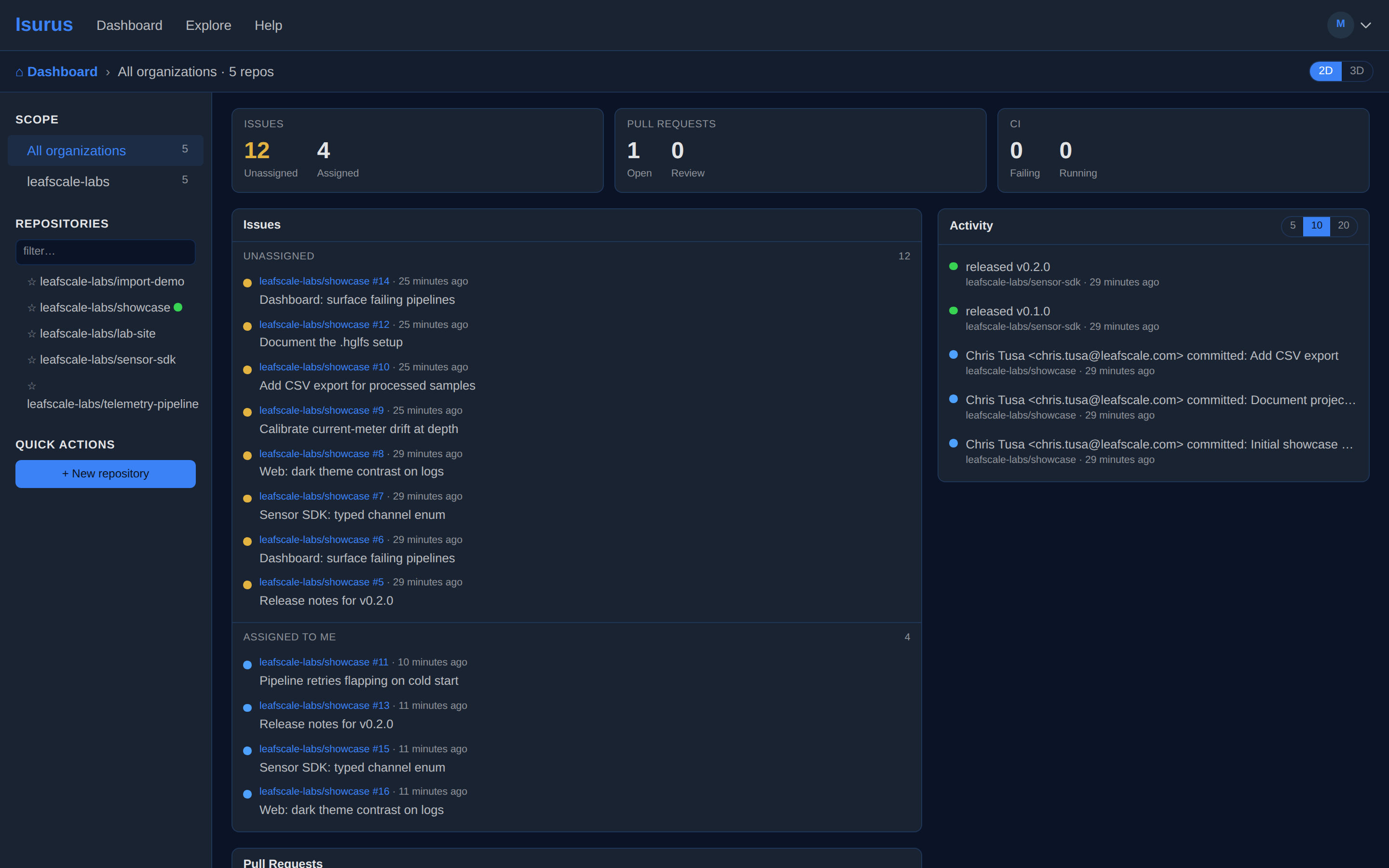This screenshot has width=1389, height=868.
Task: Star the leafscale-labs/lab-site repository
Action: 31,334
